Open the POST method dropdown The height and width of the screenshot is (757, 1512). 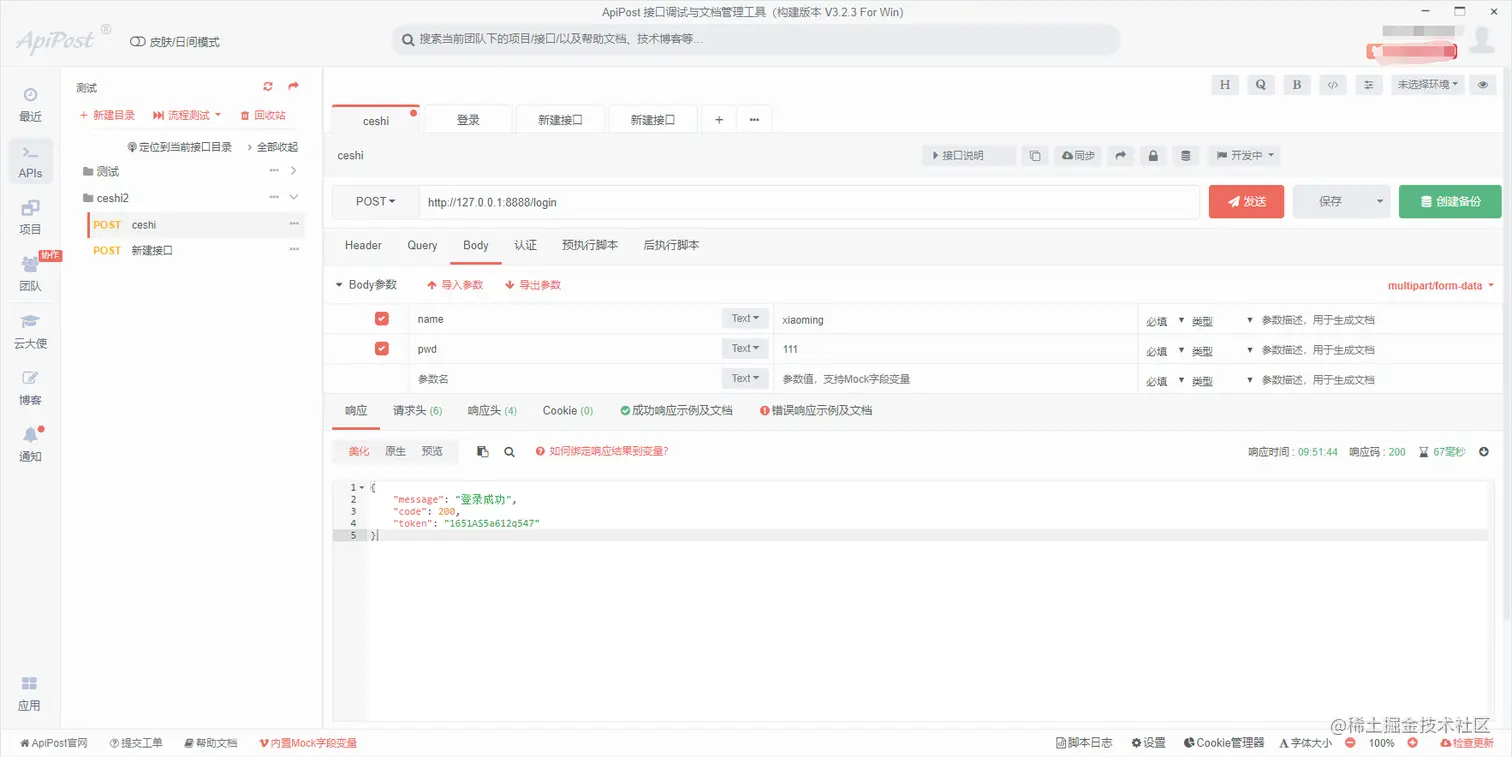click(x=376, y=202)
